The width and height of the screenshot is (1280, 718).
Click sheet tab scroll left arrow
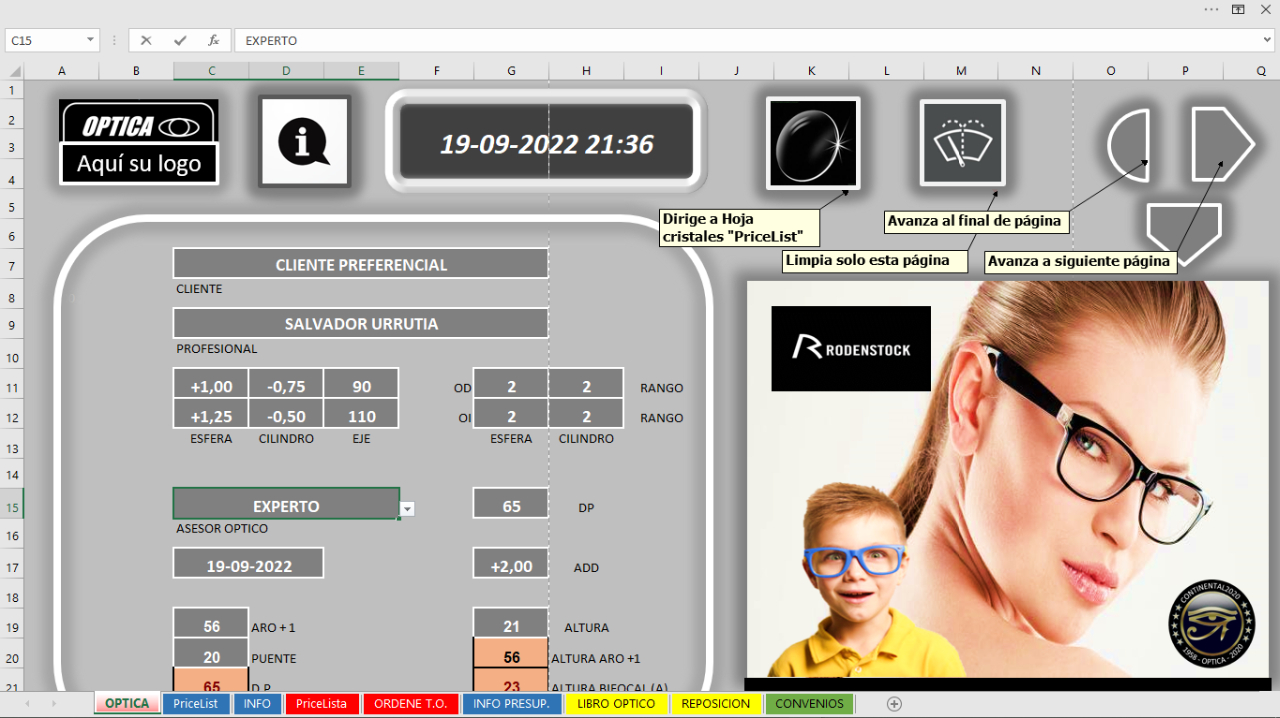click(x=27, y=704)
